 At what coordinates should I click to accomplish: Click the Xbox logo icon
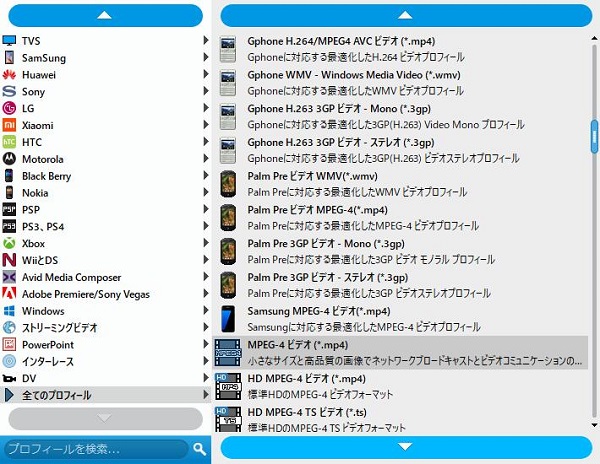coord(9,243)
